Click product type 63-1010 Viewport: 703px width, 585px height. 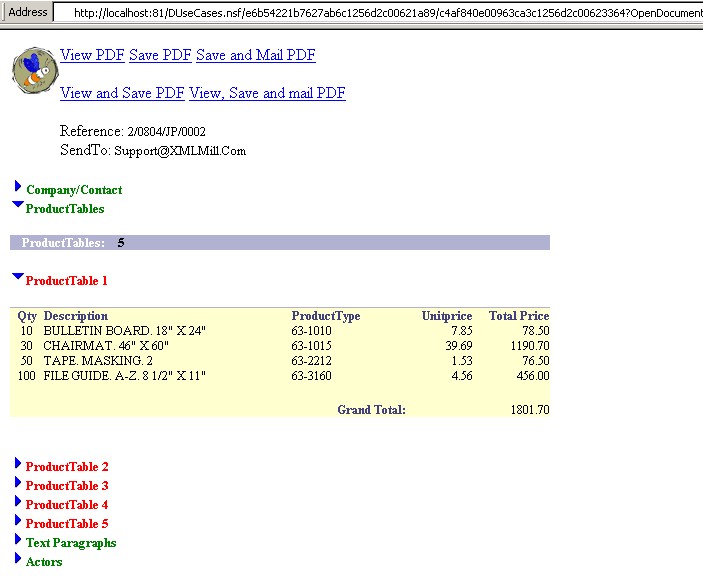pyautogui.click(x=312, y=331)
